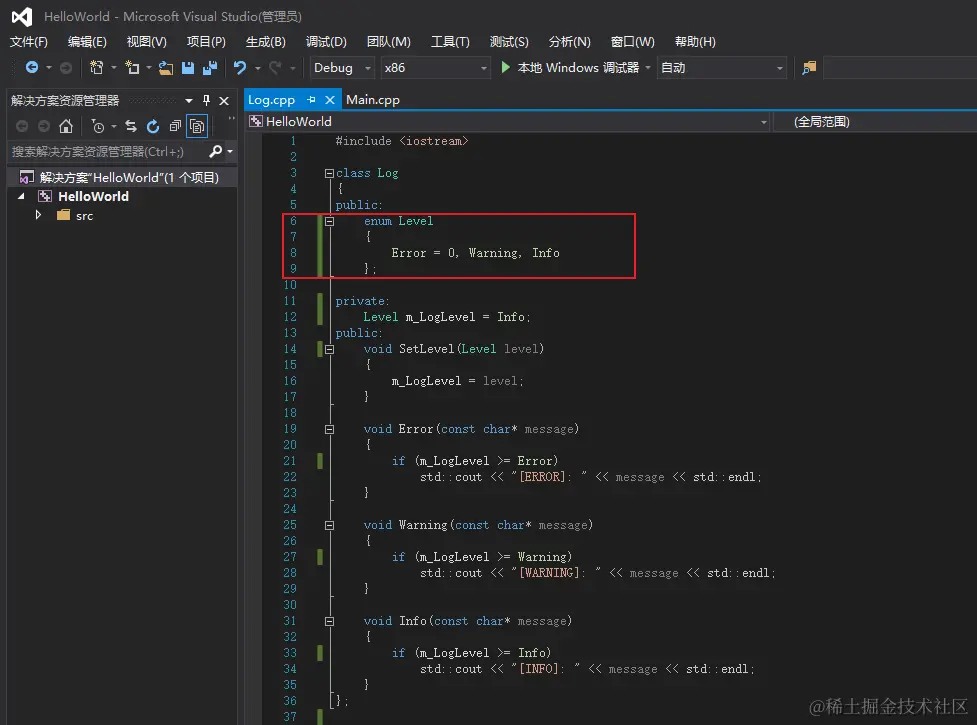Open the 窗口(W) menu

pos(632,42)
